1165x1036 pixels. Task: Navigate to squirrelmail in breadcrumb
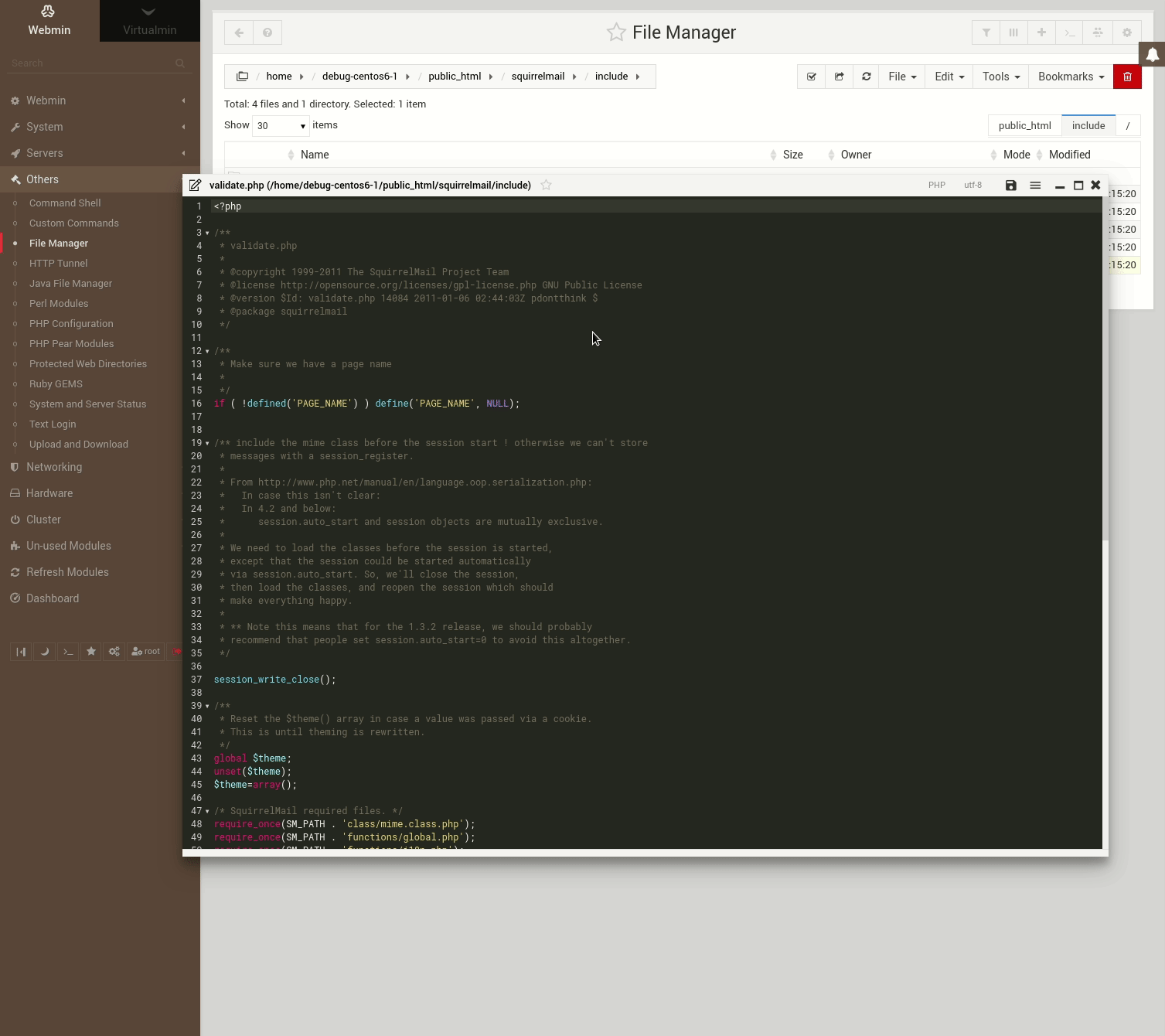(538, 77)
